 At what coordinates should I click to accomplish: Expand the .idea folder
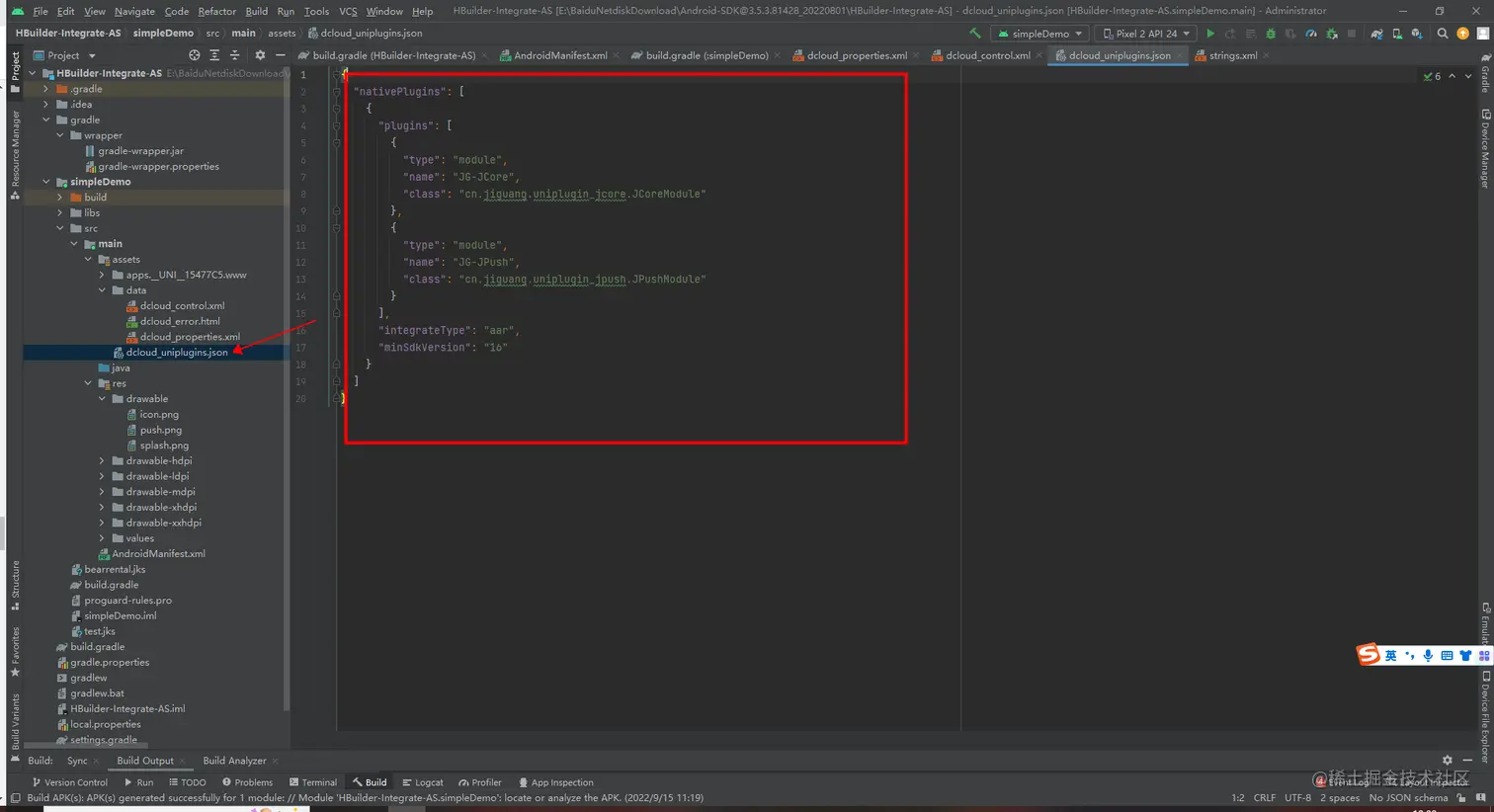pos(45,105)
